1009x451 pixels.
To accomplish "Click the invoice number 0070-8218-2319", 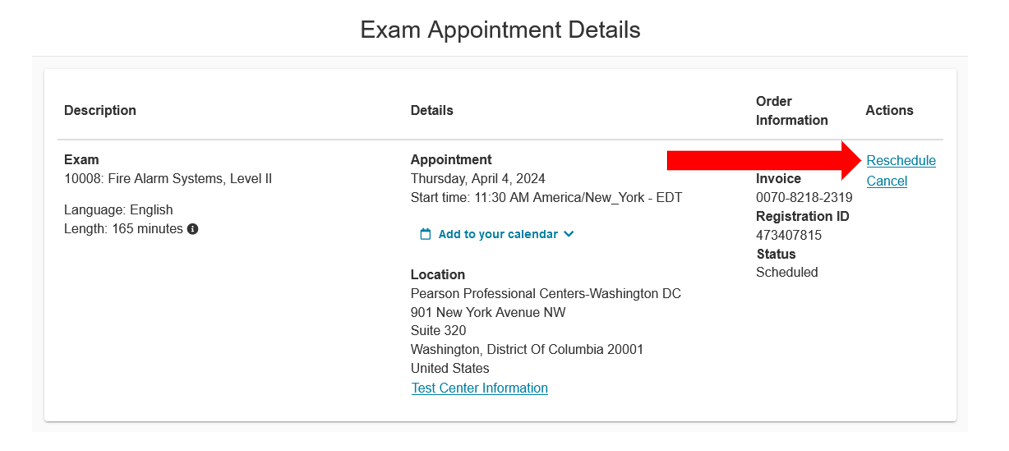I will tap(804, 198).
